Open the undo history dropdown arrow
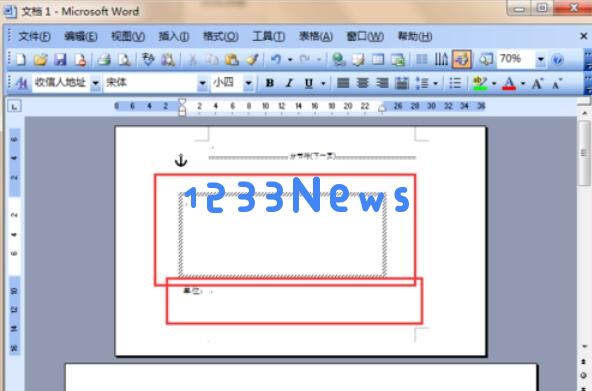 (290, 60)
